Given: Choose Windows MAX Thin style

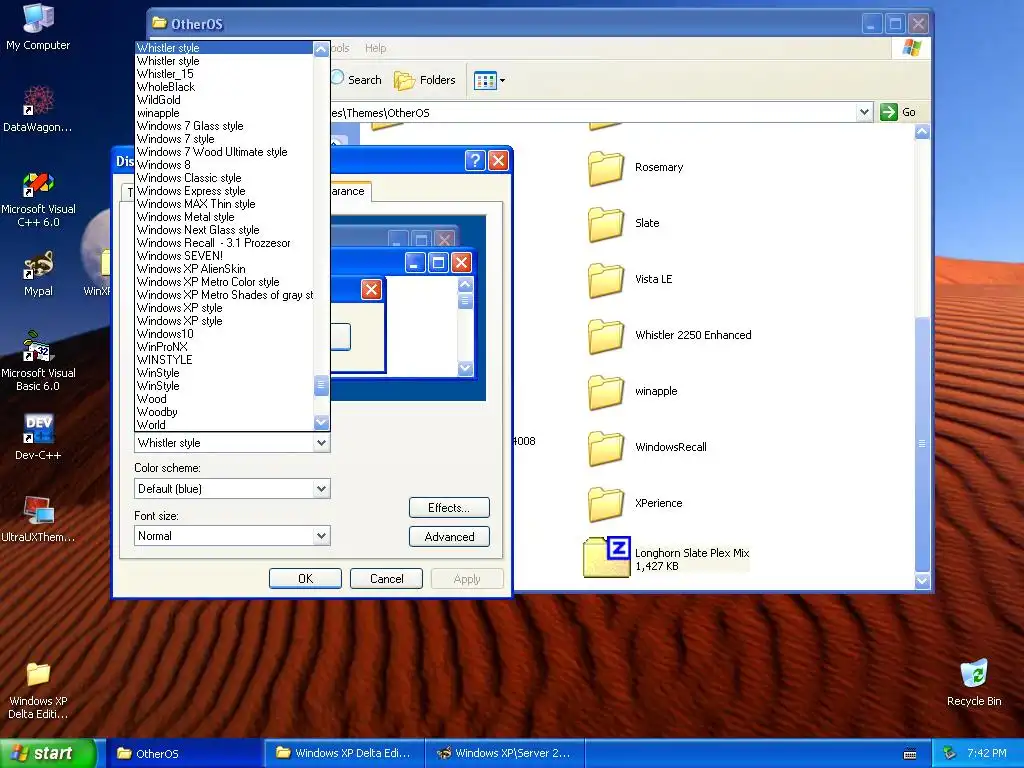Looking at the screenshot, I should (224, 204).
